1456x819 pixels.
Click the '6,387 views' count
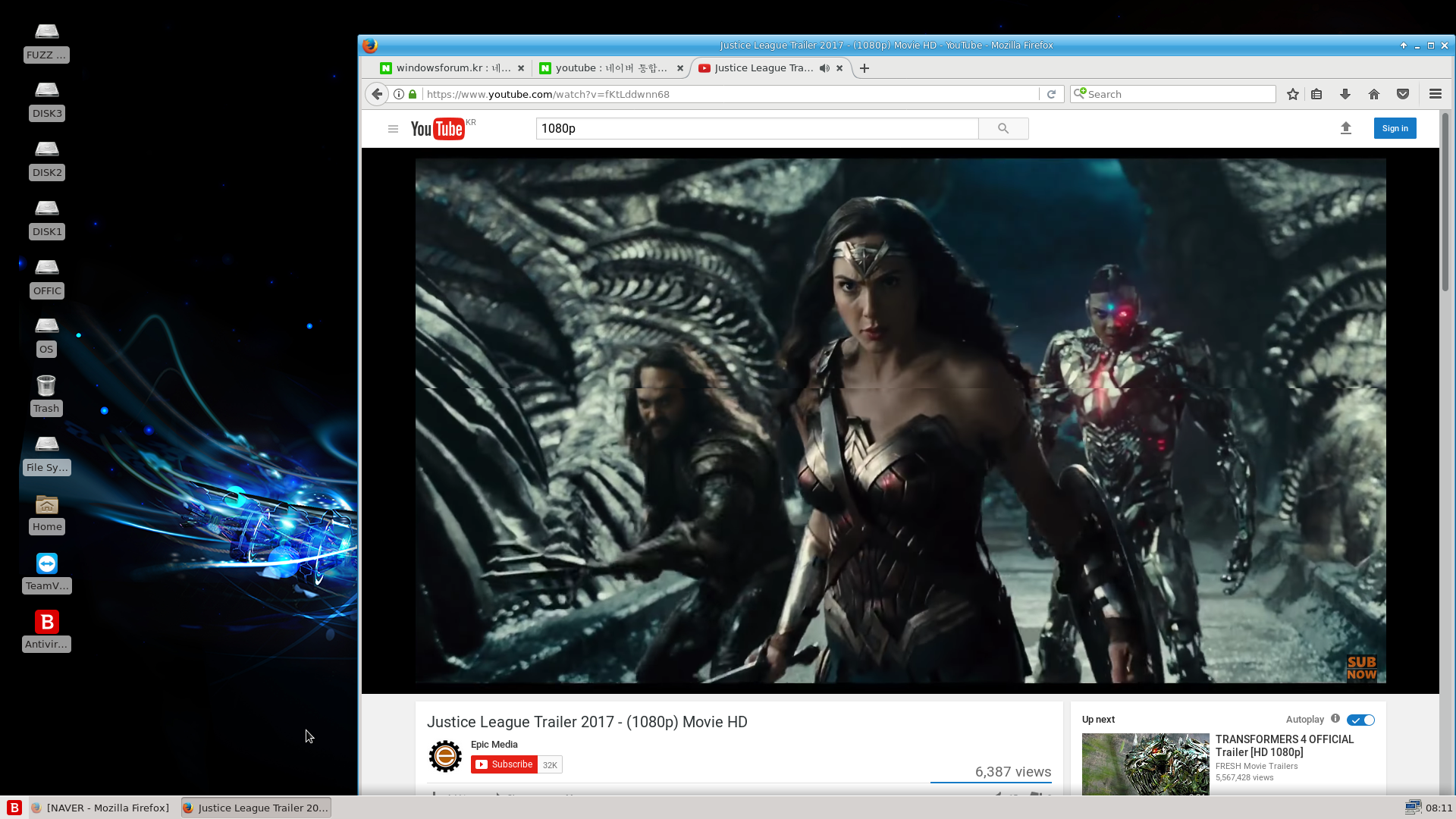coord(1013,772)
